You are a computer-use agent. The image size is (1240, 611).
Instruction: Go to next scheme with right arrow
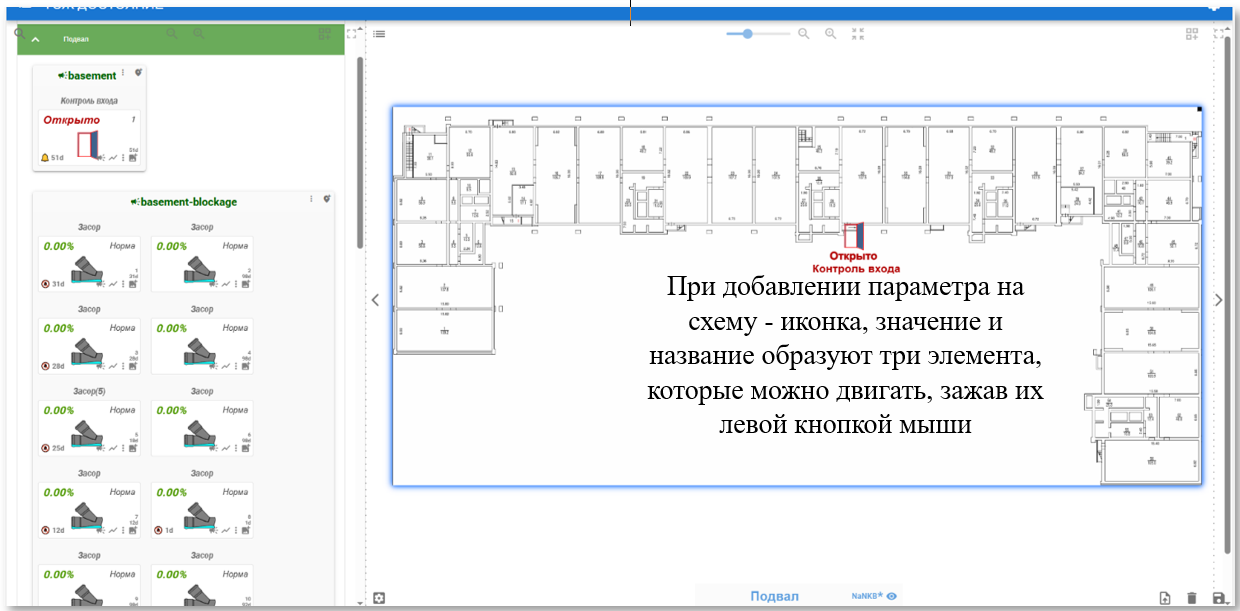click(1219, 299)
